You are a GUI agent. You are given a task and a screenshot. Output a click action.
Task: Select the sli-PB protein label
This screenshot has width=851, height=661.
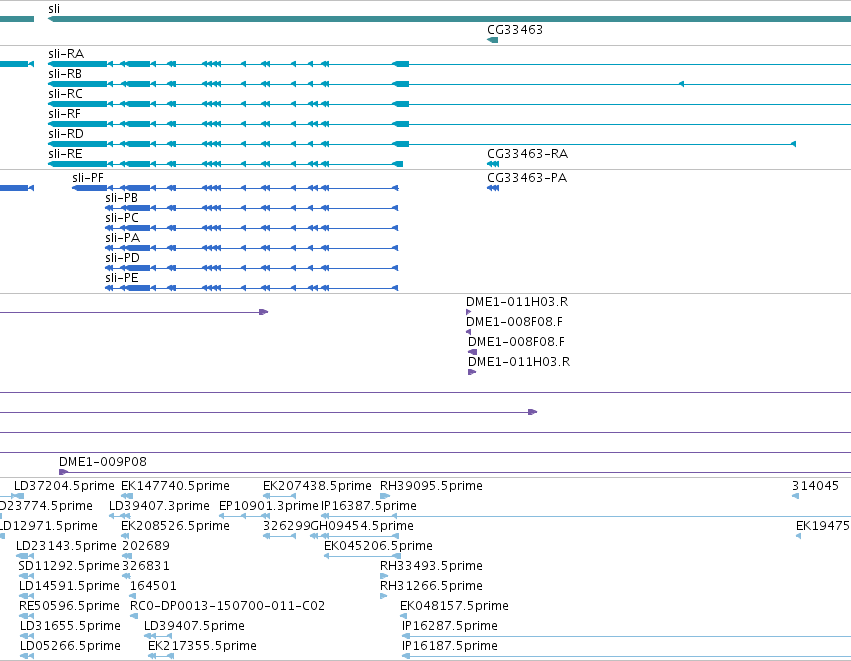click(122, 198)
